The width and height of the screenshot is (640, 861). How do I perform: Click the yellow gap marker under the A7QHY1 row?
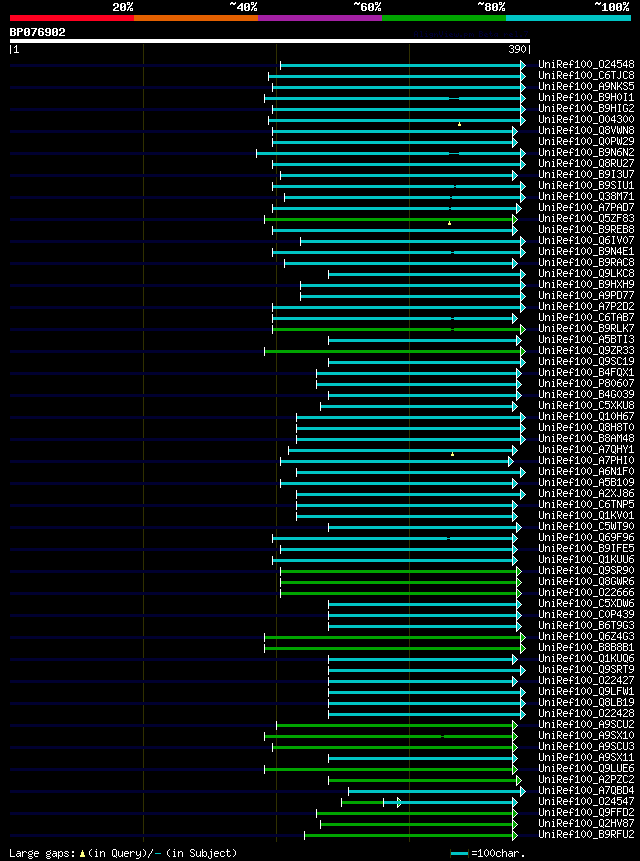tap(452, 454)
